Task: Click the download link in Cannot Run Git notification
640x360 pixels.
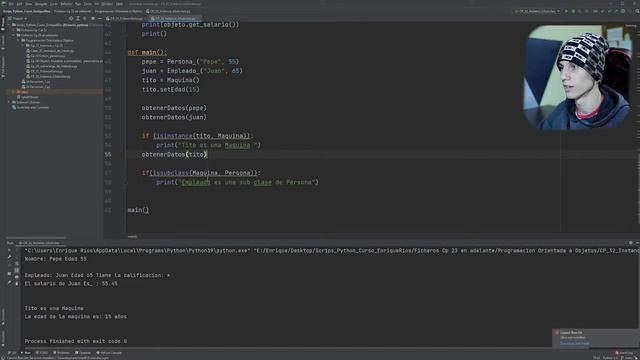Action: (x=574, y=343)
